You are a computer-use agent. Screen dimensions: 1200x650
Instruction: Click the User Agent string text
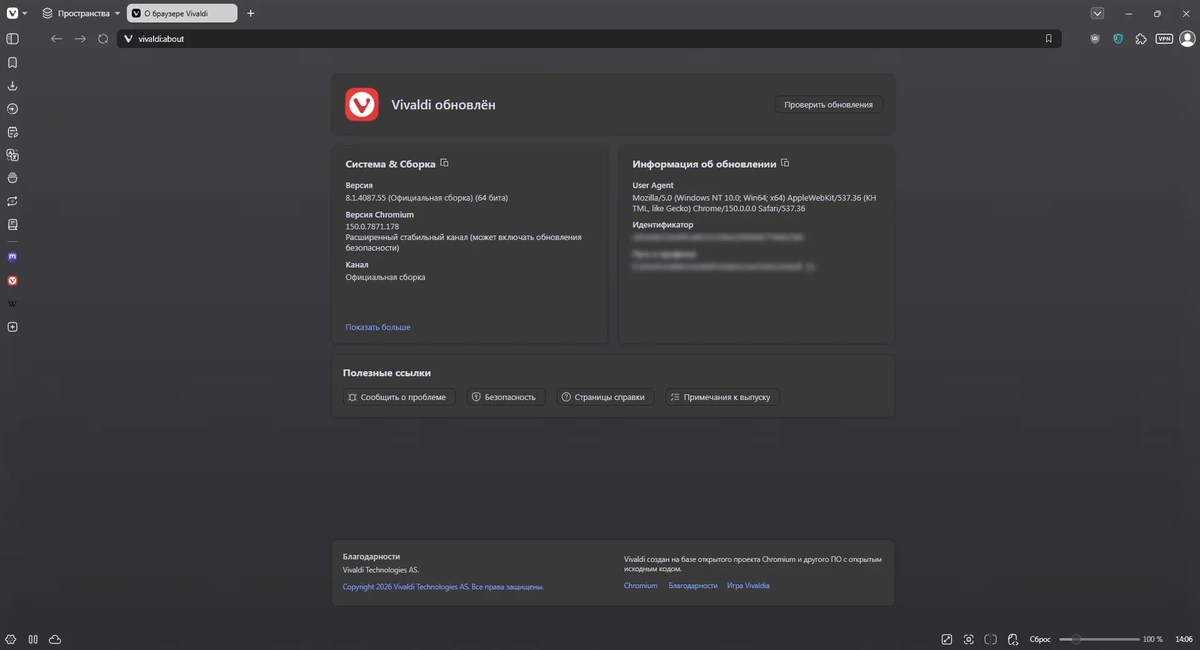[754, 203]
